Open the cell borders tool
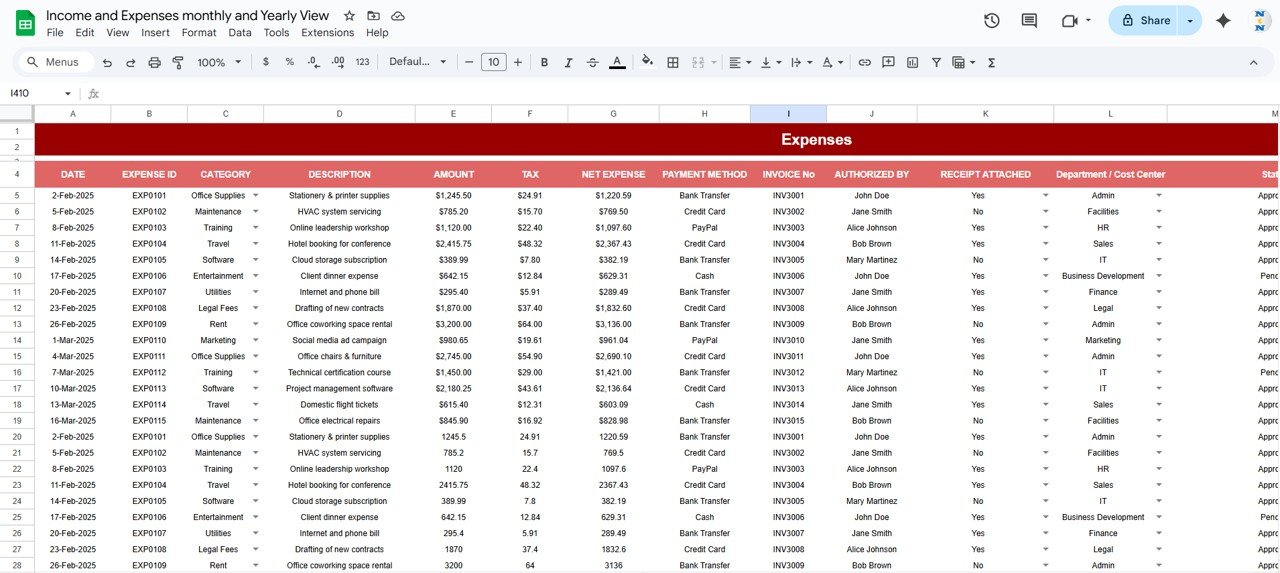 (x=673, y=62)
